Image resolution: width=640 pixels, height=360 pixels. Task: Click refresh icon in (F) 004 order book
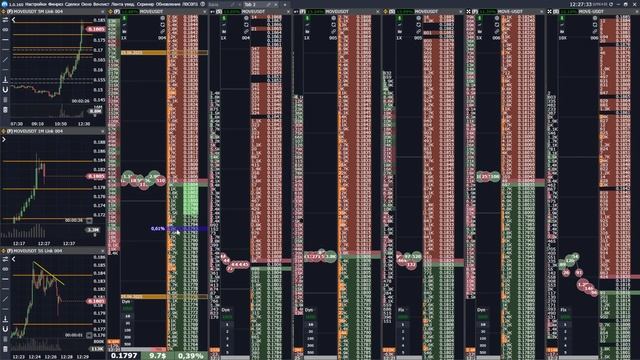pyautogui.click(x=162, y=25)
